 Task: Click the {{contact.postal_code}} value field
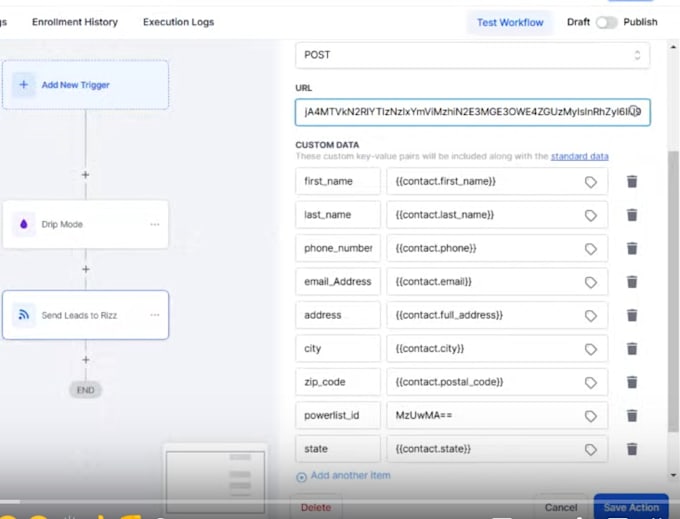(x=497, y=382)
